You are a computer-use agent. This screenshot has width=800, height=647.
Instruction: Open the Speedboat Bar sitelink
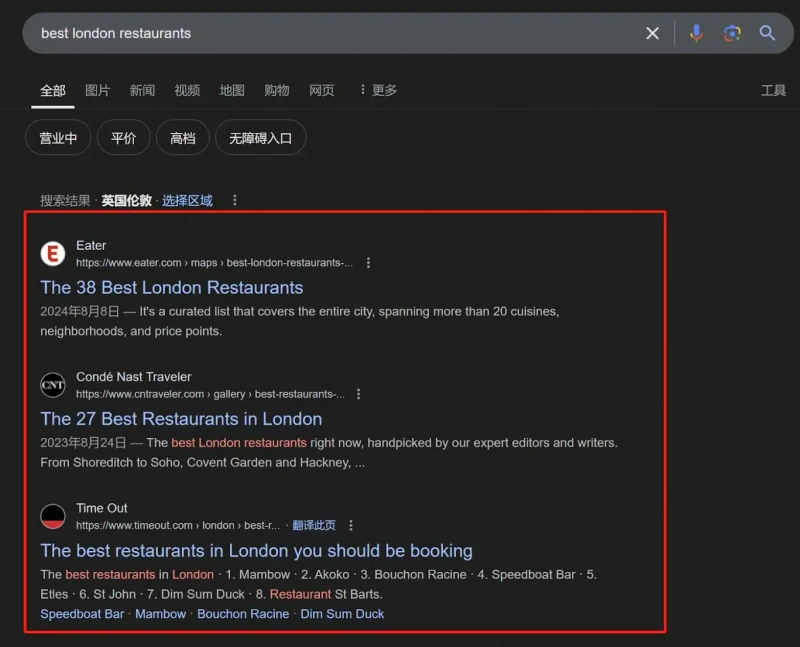pyautogui.click(x=82, y=614)
